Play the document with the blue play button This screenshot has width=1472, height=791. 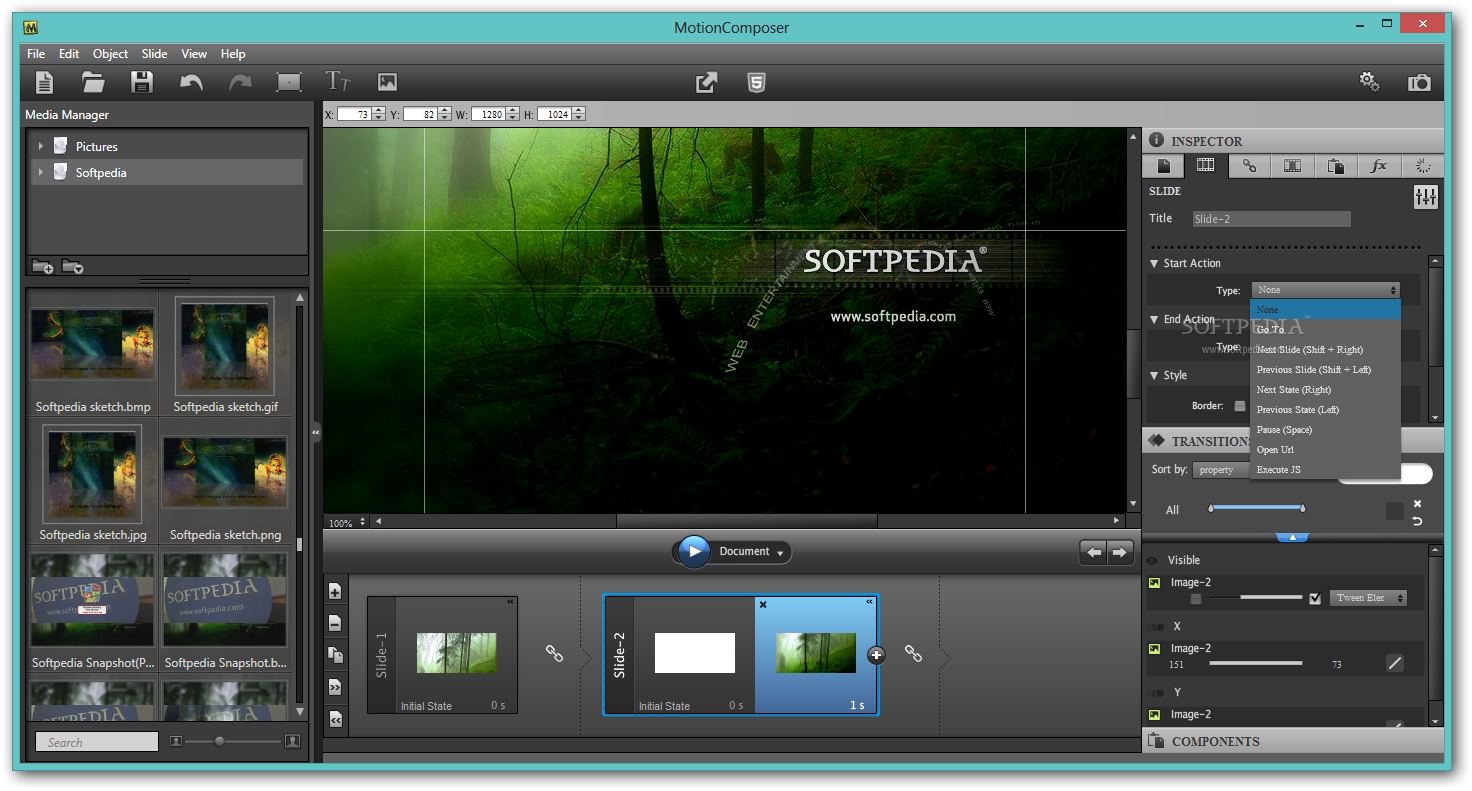(693, 552)
